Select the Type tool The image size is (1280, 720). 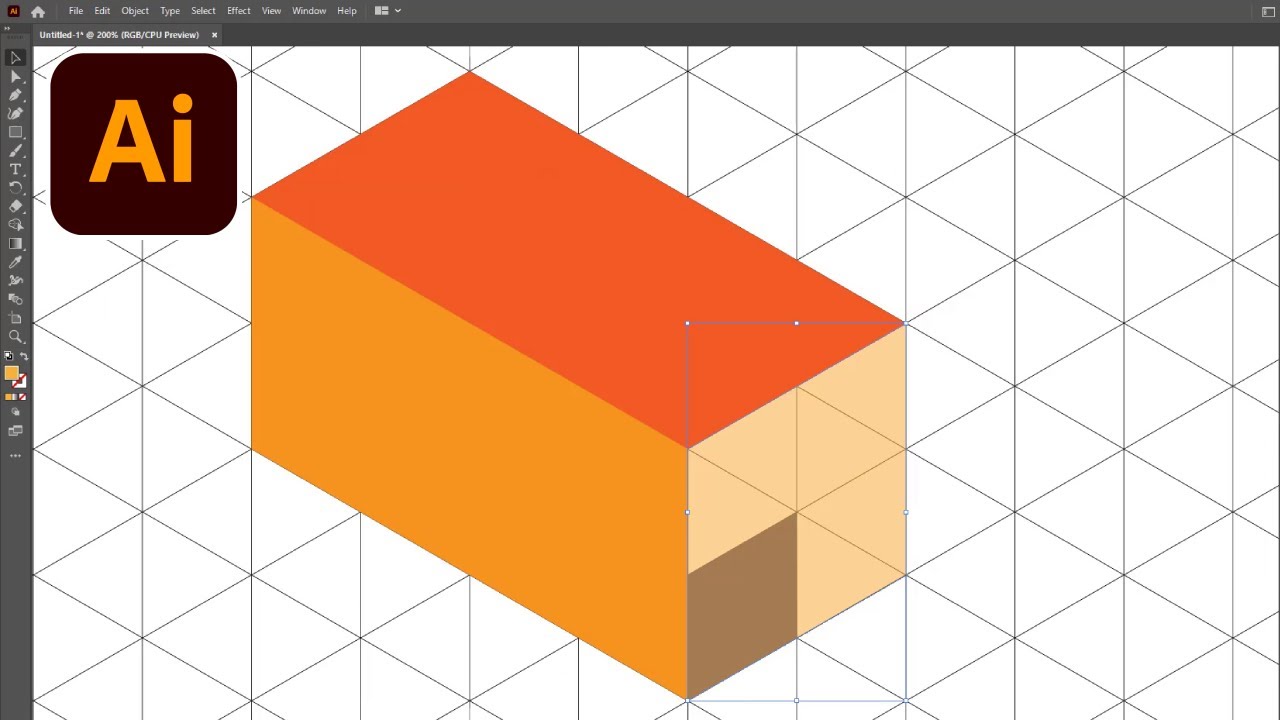coord(15,169)
